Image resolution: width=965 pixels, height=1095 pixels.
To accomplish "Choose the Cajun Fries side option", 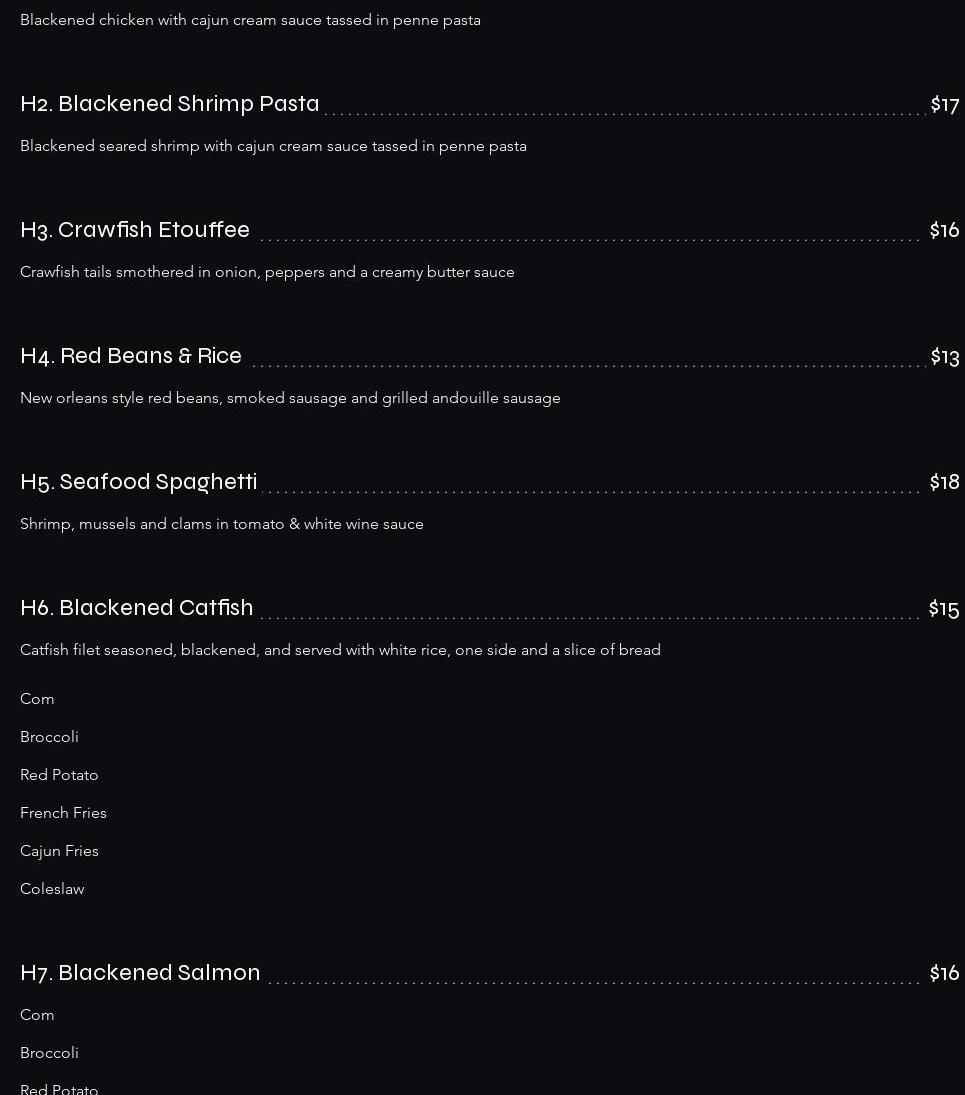I will point(59,851).
